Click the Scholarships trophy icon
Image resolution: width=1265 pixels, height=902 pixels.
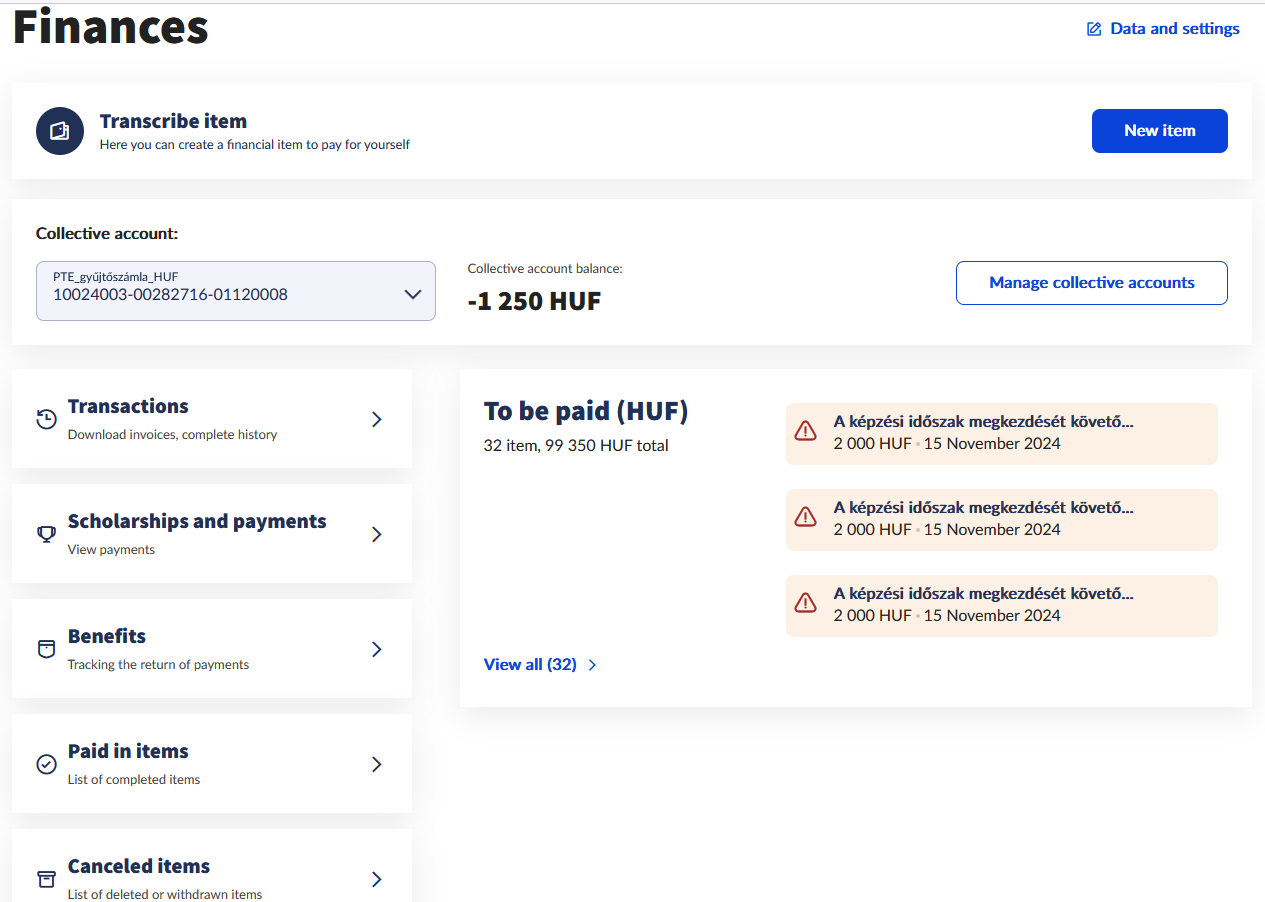coord(46,534)
